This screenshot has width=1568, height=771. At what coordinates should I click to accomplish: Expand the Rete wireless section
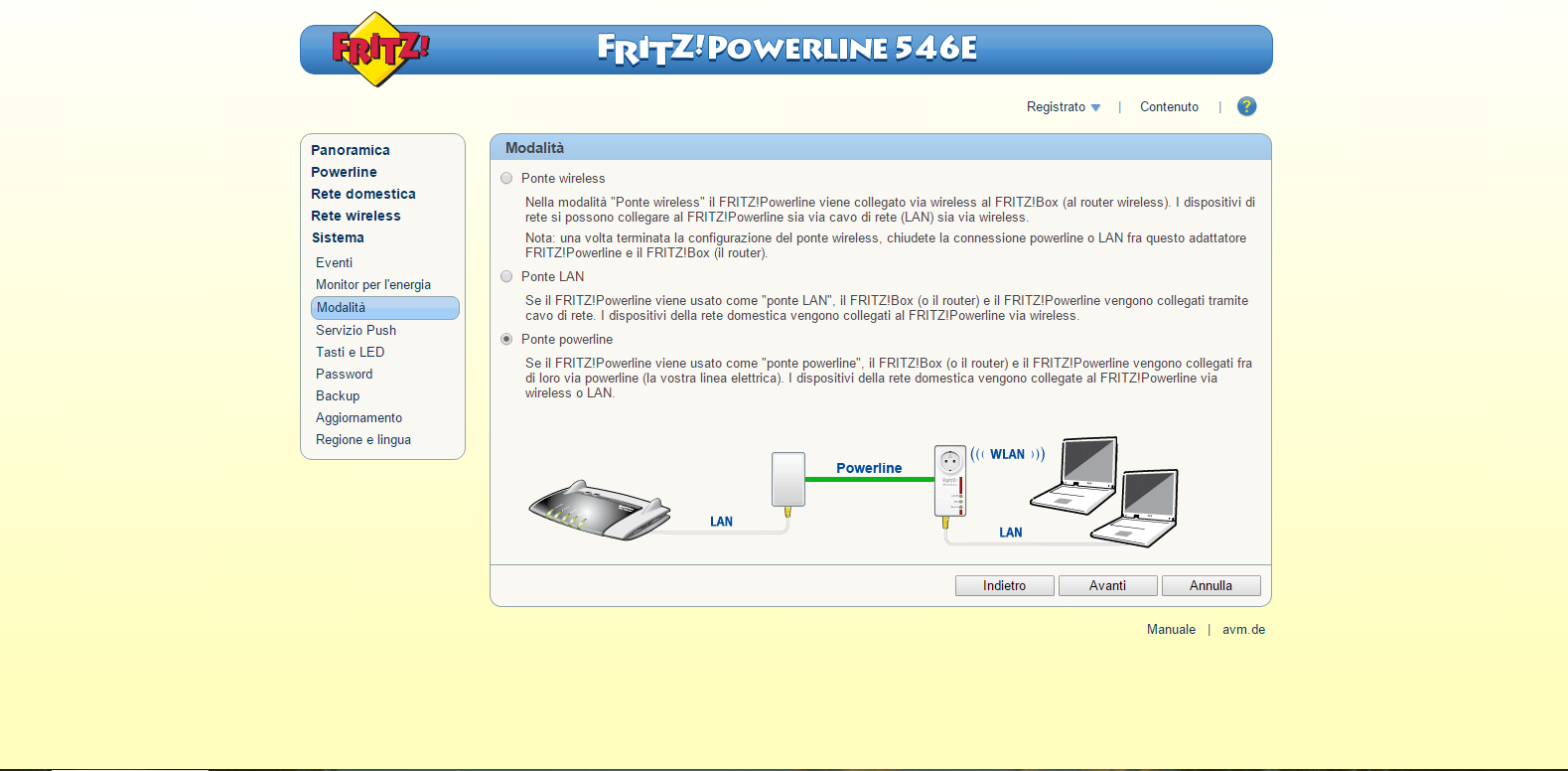pyautogui.click(x=356, y=217)
